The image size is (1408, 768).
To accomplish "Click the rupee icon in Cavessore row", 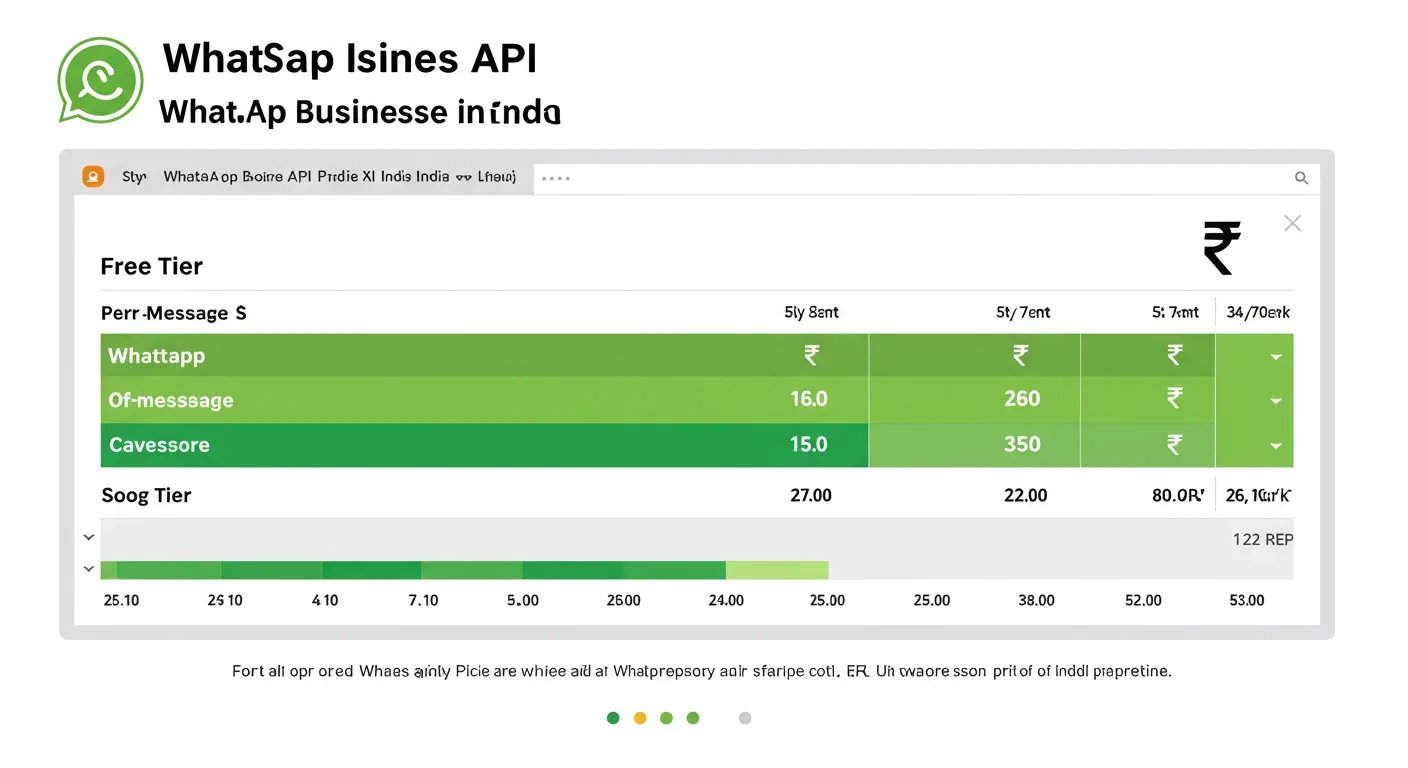I will 1174,444.
